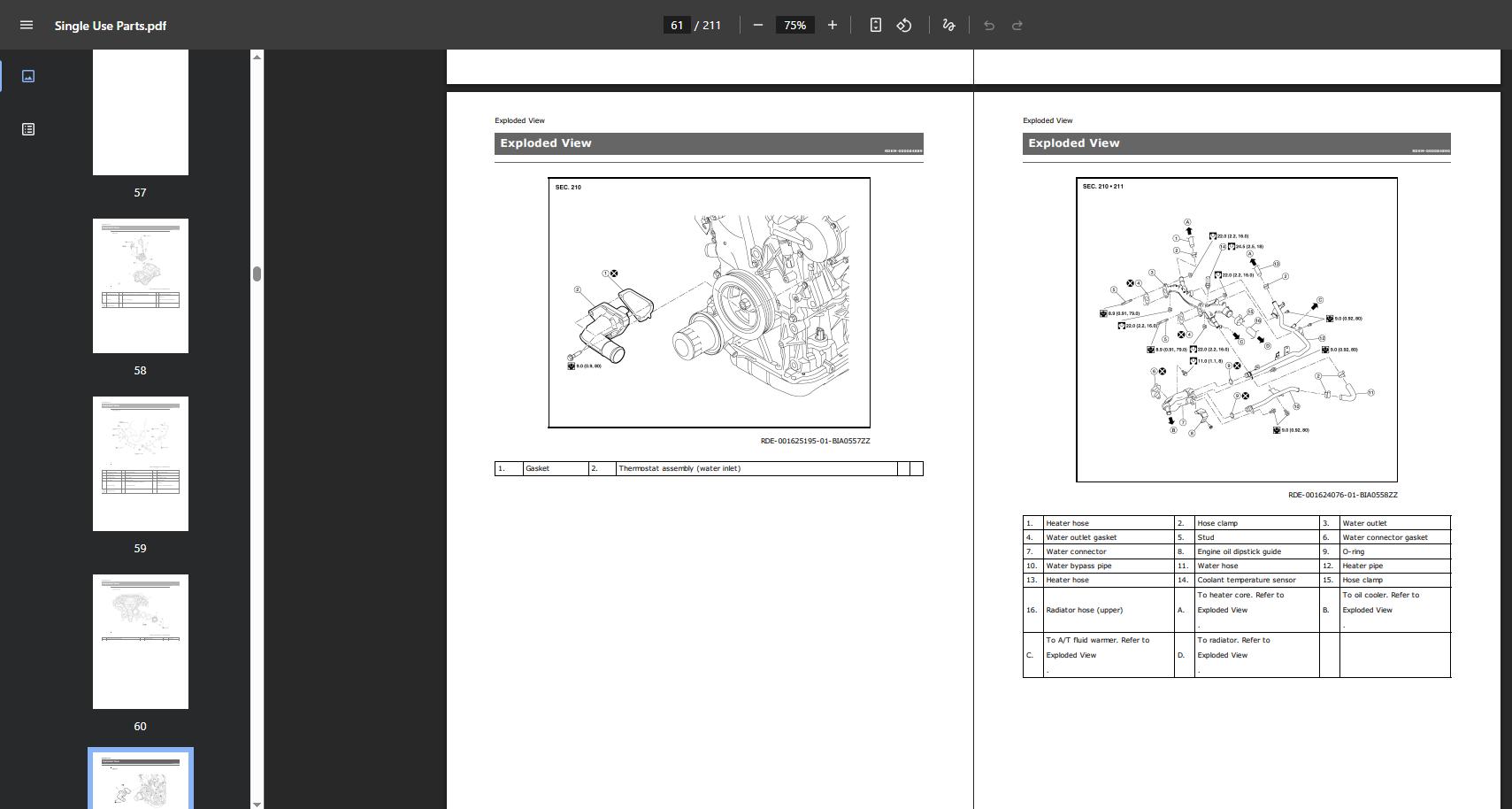Click the To oil cooler reference cell

coord(1395,610)
